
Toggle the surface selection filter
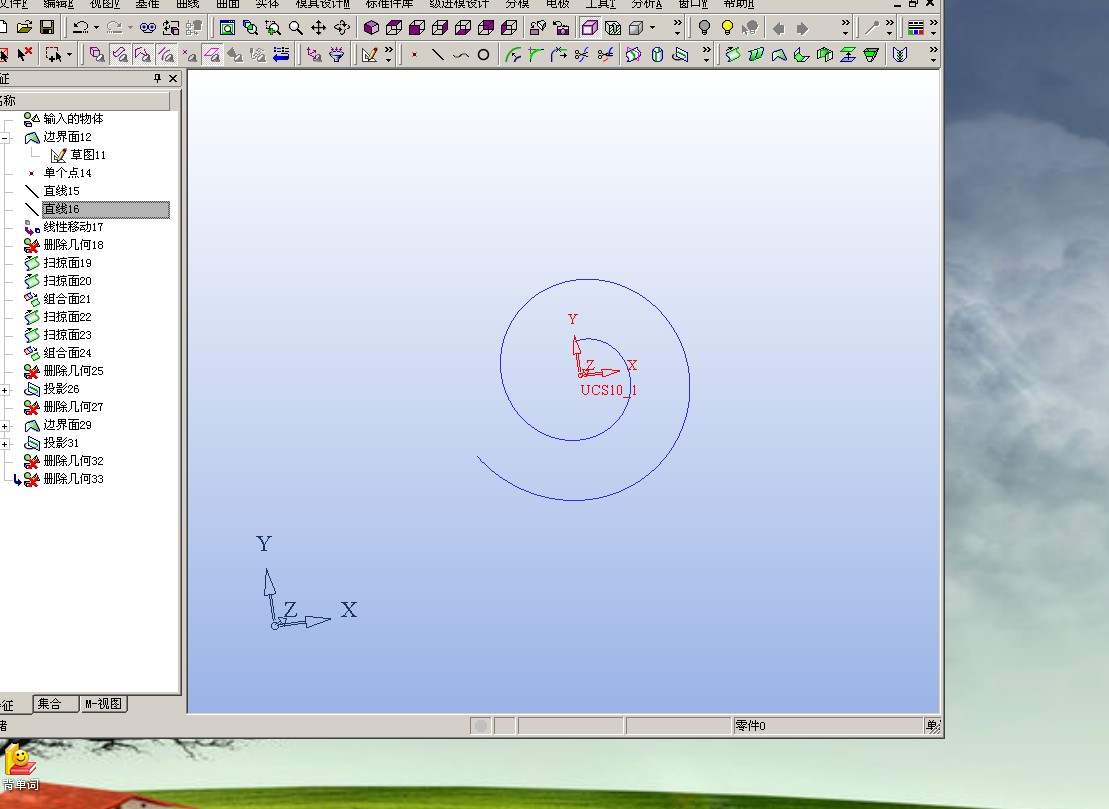pyautogui.click(x=120, y=54)
